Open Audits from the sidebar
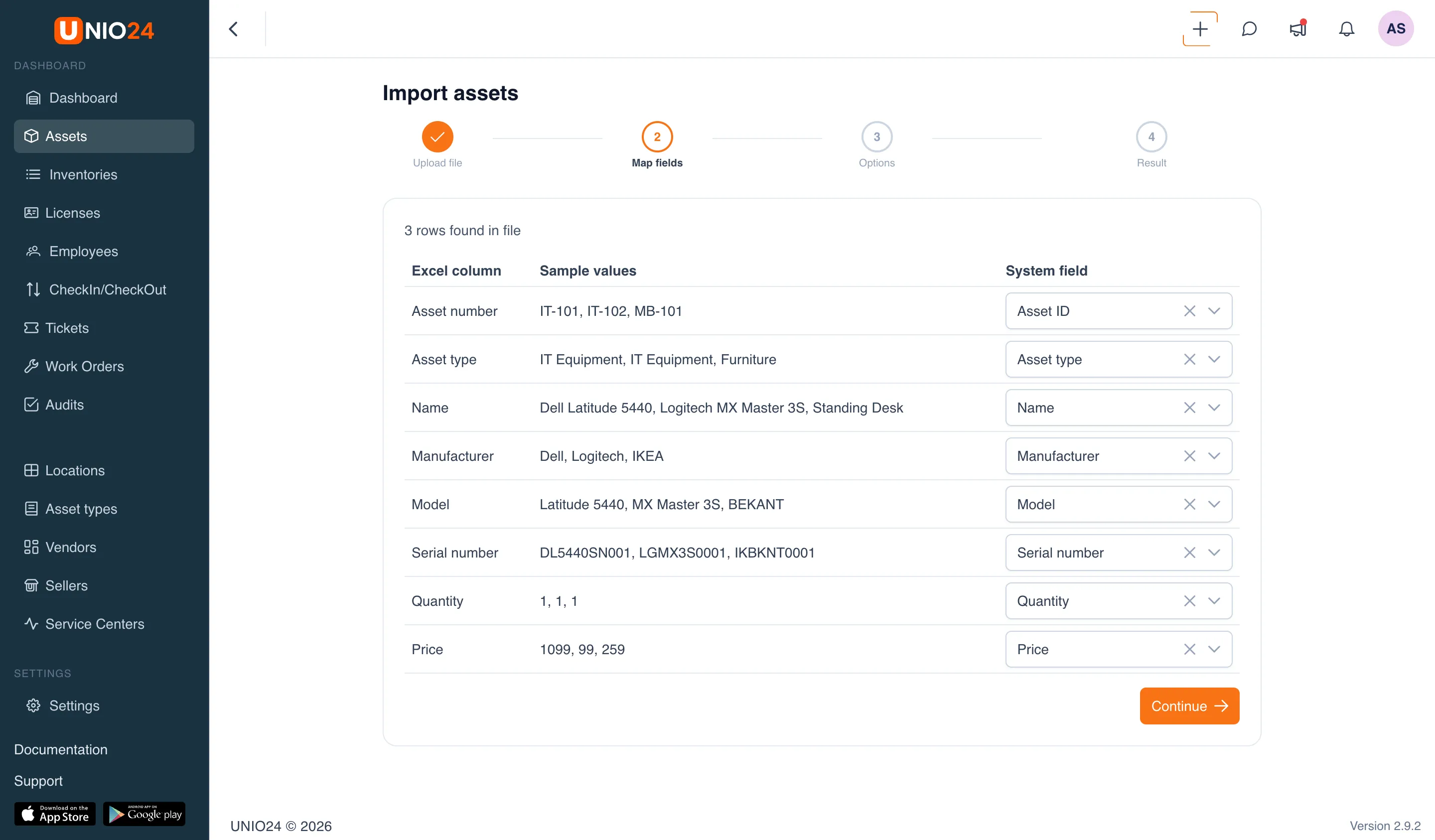The image size is (1435, 840). (x=104, y=405)
